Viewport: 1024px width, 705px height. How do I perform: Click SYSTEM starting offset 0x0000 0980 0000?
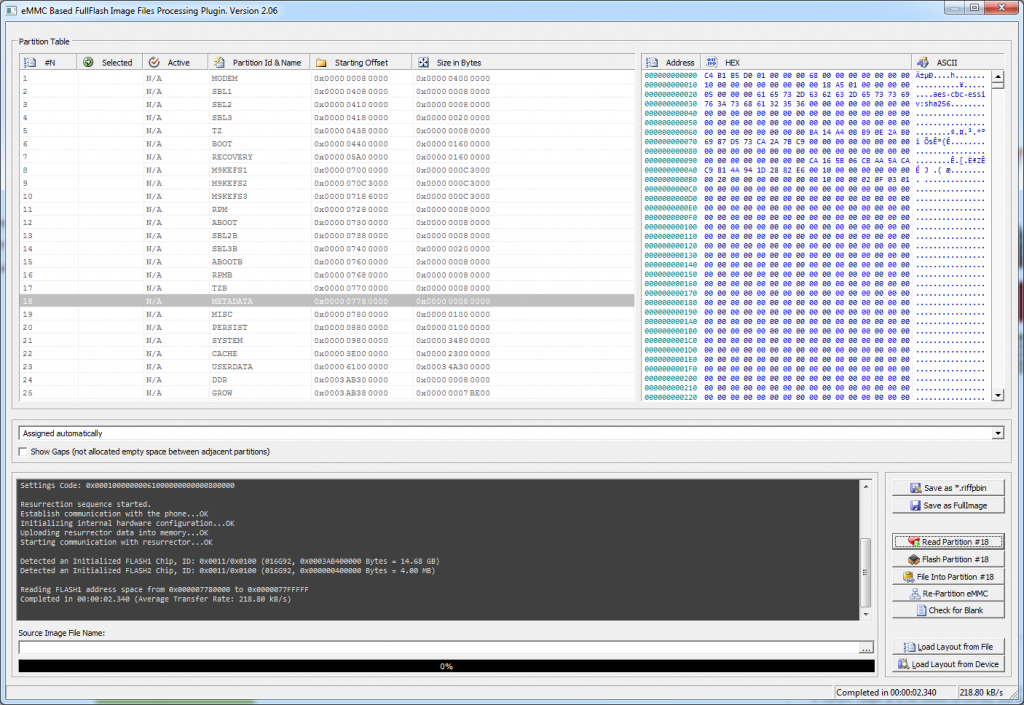tap(351, 340)
